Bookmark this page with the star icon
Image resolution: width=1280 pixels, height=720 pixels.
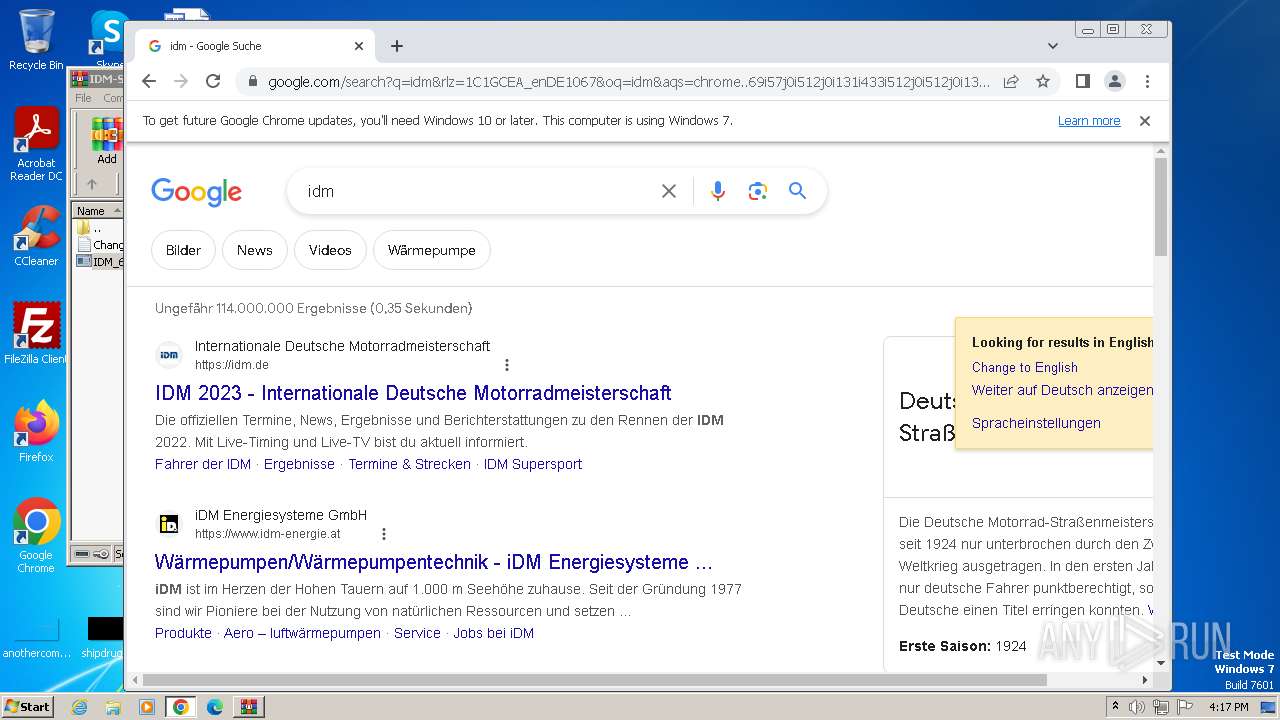click(1043, 81)
